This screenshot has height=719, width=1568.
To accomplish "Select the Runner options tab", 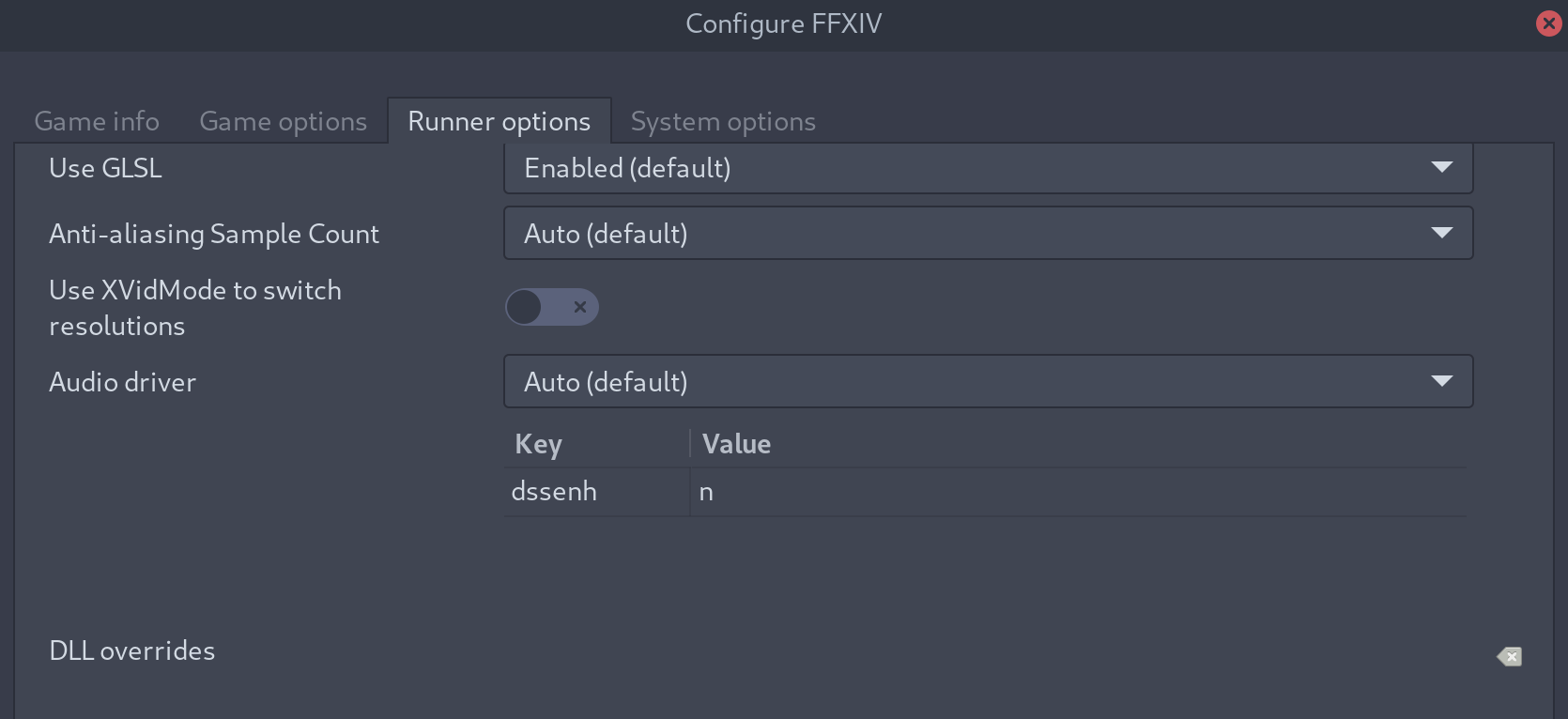I will [x=500, y=121].
